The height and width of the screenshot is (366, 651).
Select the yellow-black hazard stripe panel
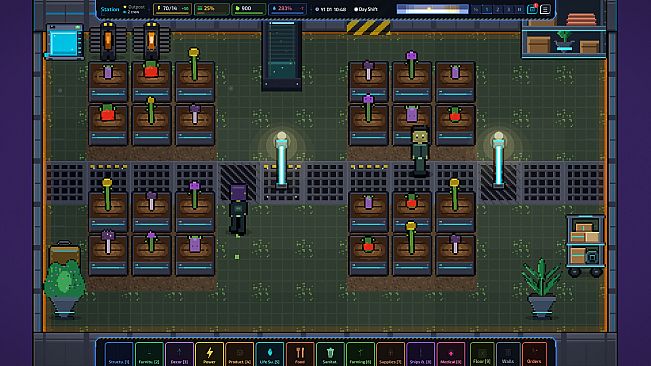pos(368,28)
